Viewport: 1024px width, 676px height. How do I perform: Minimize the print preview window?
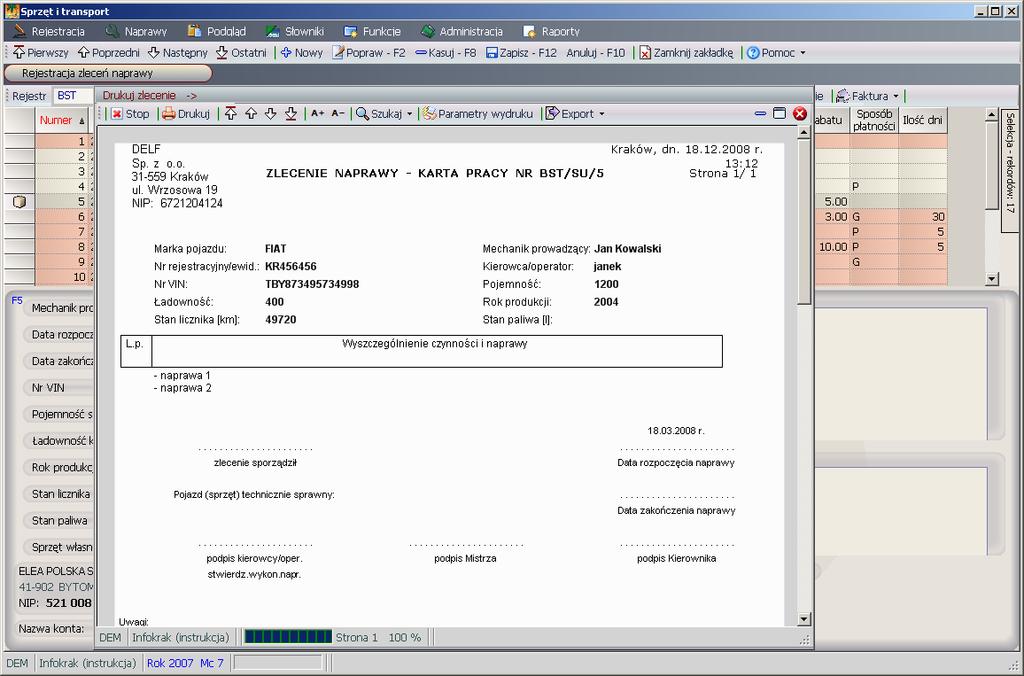[x=760, y=114]
